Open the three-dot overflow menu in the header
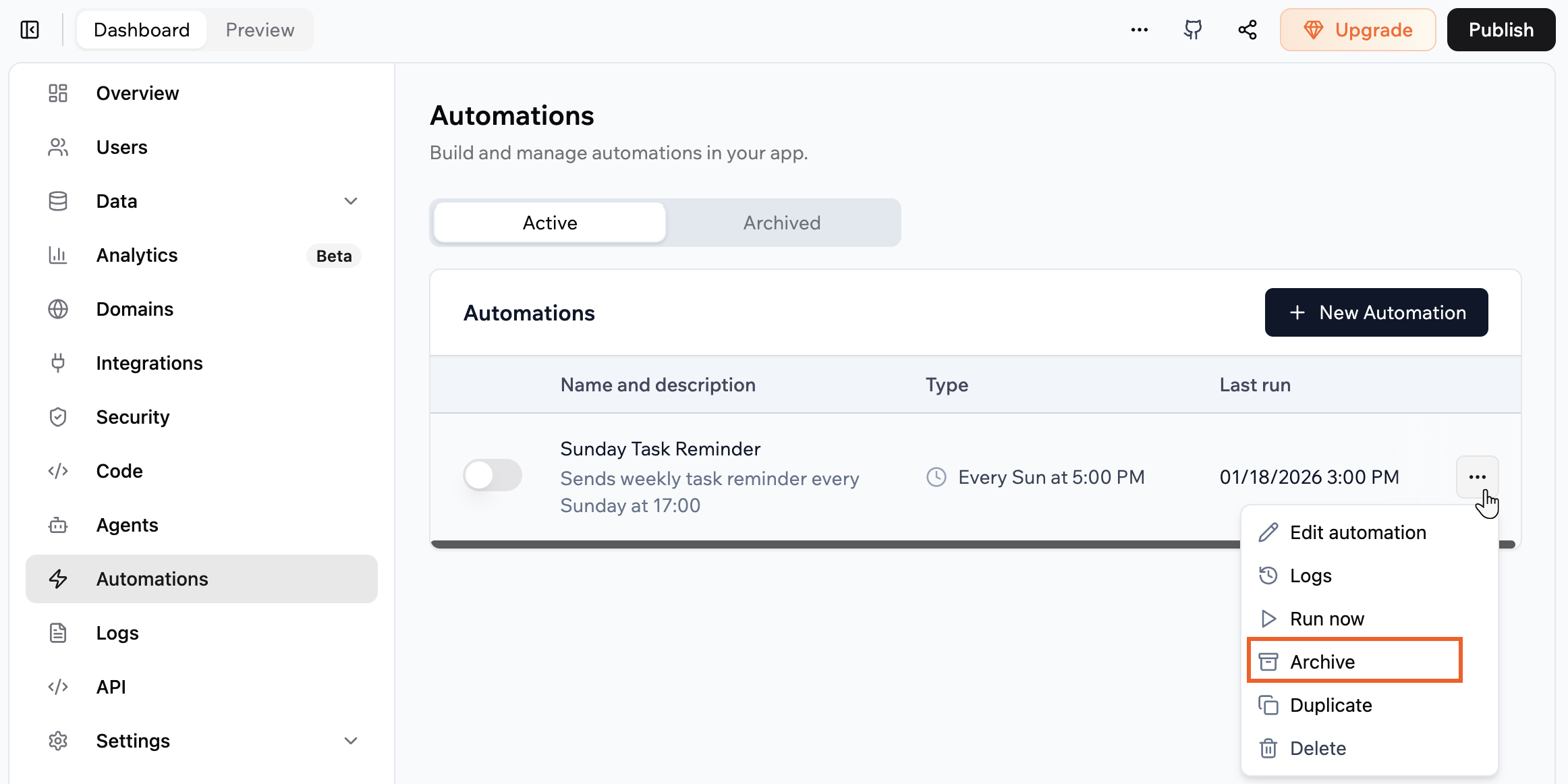The image size is (1568, 784). 1139,30
